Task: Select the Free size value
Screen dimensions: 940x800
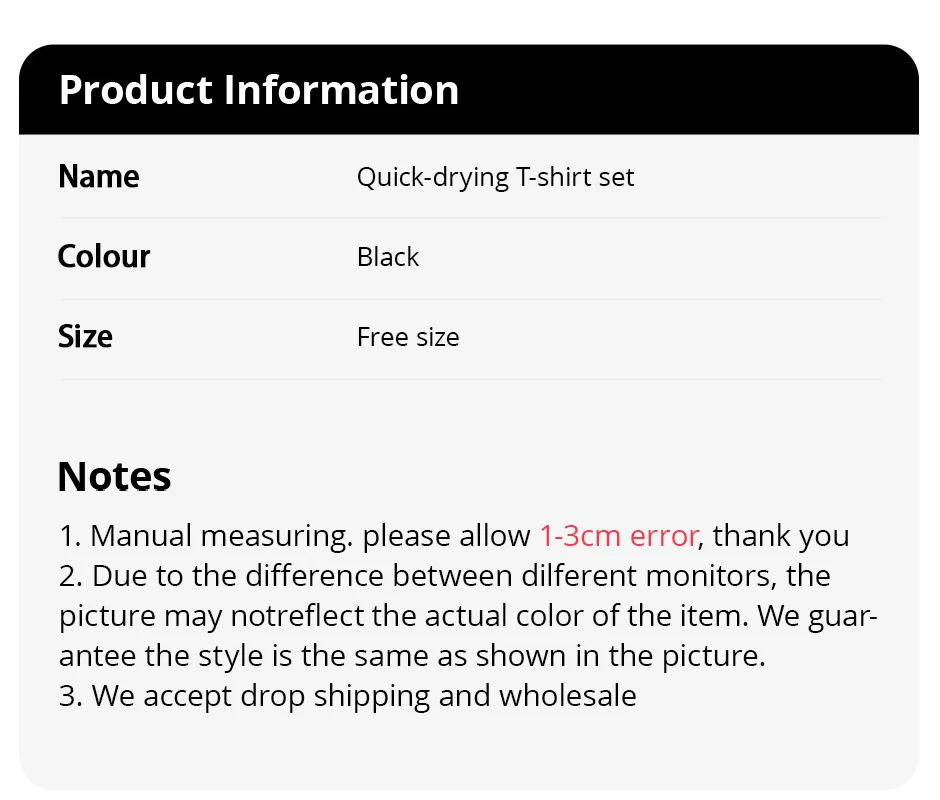Action: (408, 337)
